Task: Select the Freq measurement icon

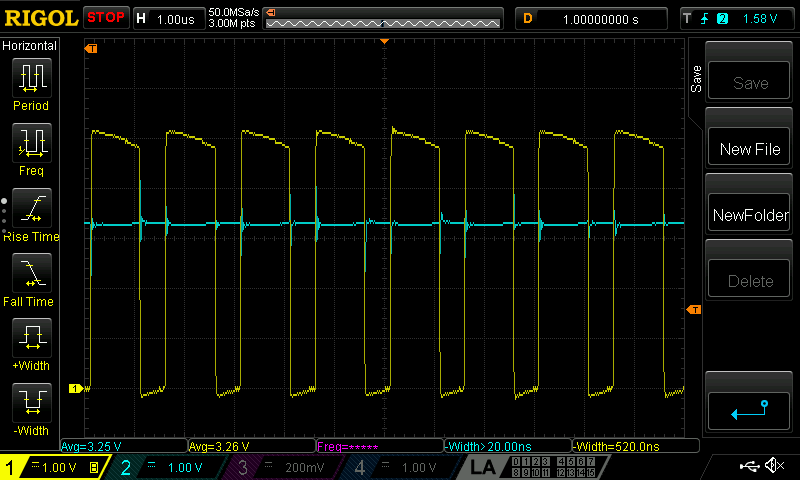Action: click(x=31, y=144)
